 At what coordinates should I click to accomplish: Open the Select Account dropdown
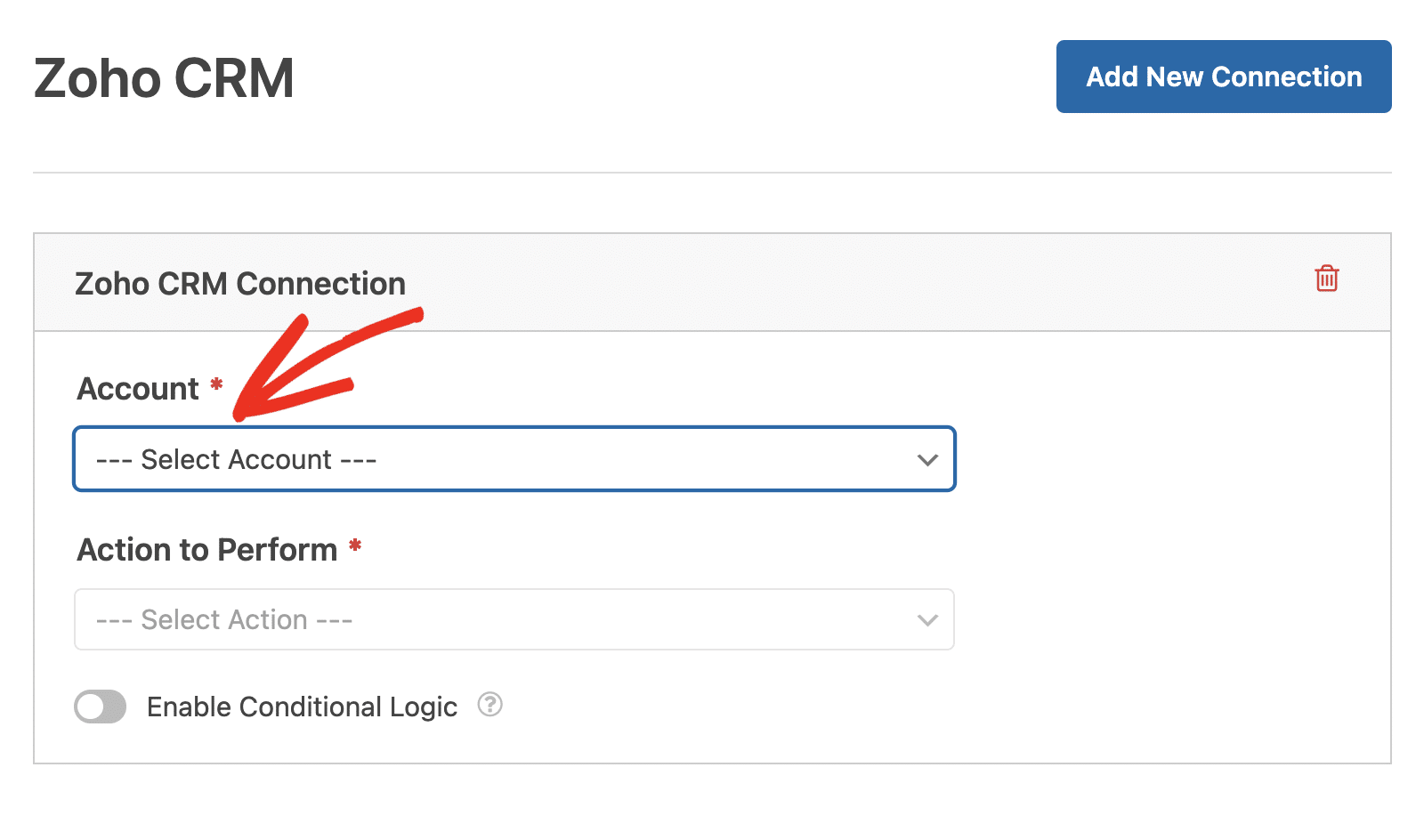(x=514, y=459)
